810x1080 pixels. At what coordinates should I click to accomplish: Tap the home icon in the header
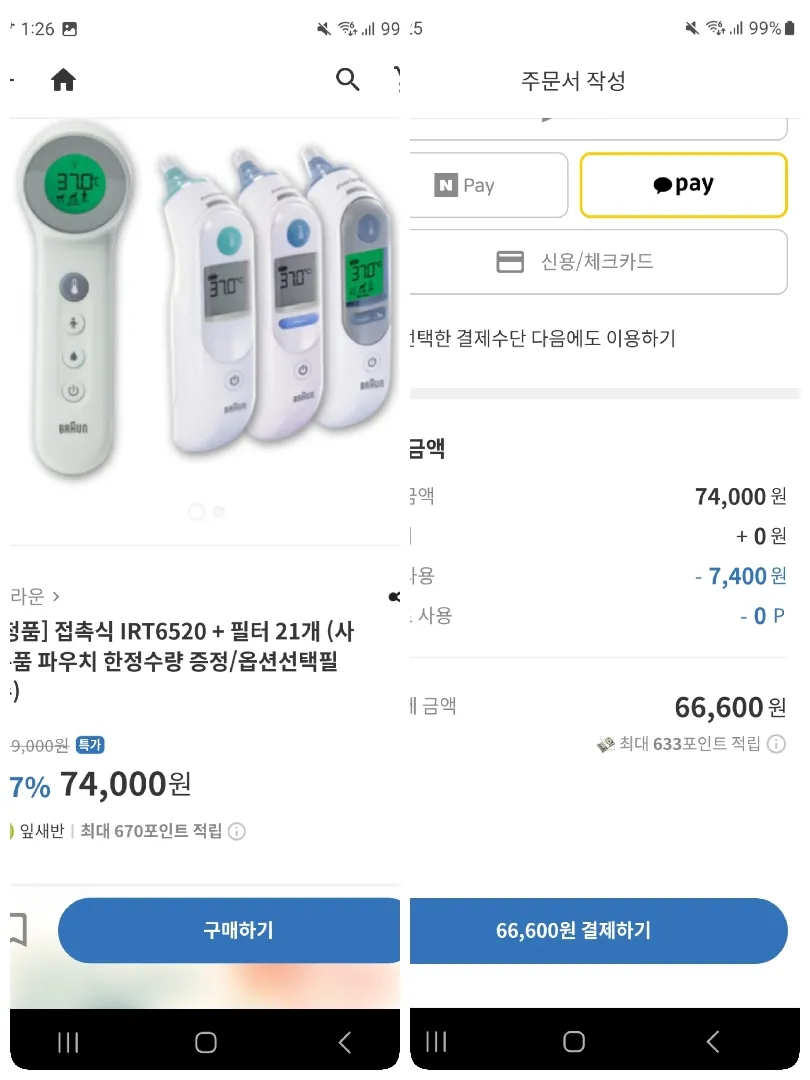point(63,80)
